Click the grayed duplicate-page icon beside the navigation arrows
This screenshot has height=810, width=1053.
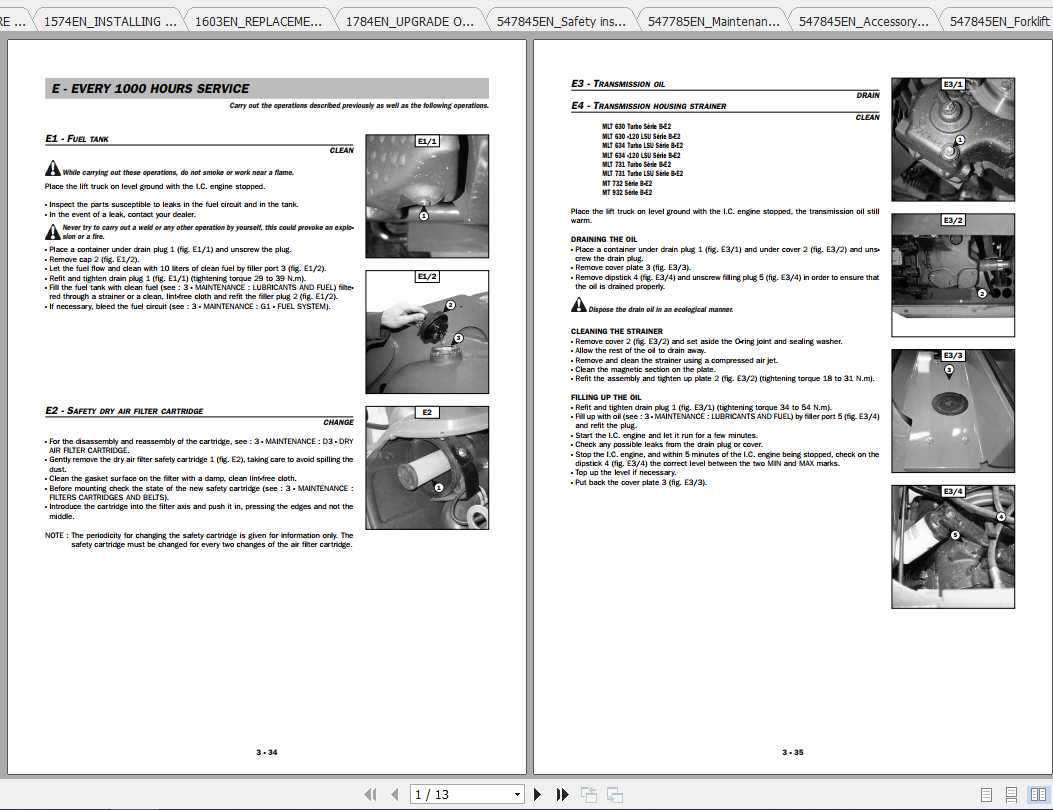[588, 793]
